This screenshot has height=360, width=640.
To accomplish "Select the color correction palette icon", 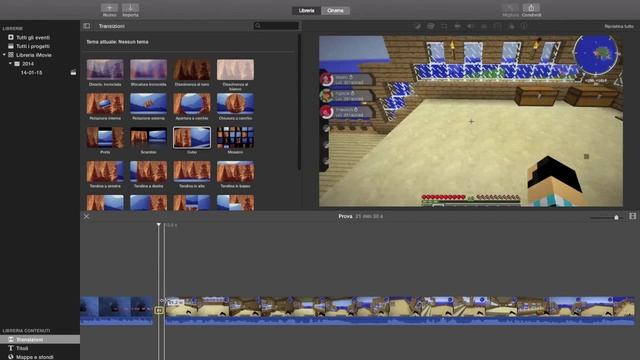I will pyautogui.click(x=431, y=26).
